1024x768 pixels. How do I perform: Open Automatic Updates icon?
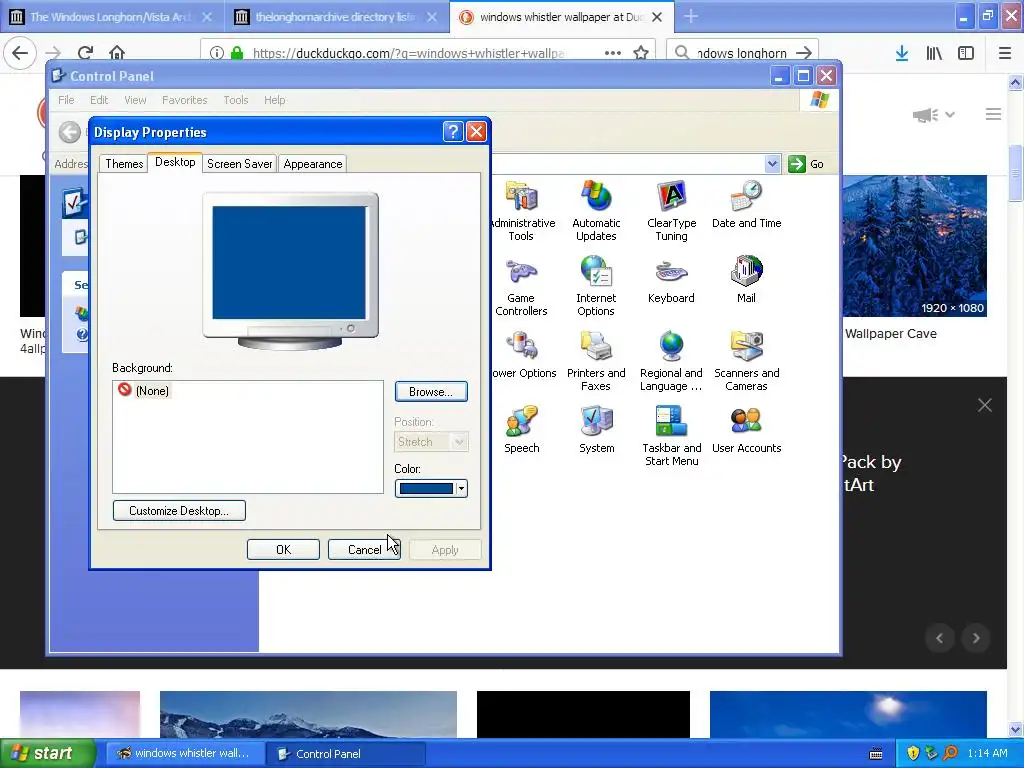(x=596, y=211)
